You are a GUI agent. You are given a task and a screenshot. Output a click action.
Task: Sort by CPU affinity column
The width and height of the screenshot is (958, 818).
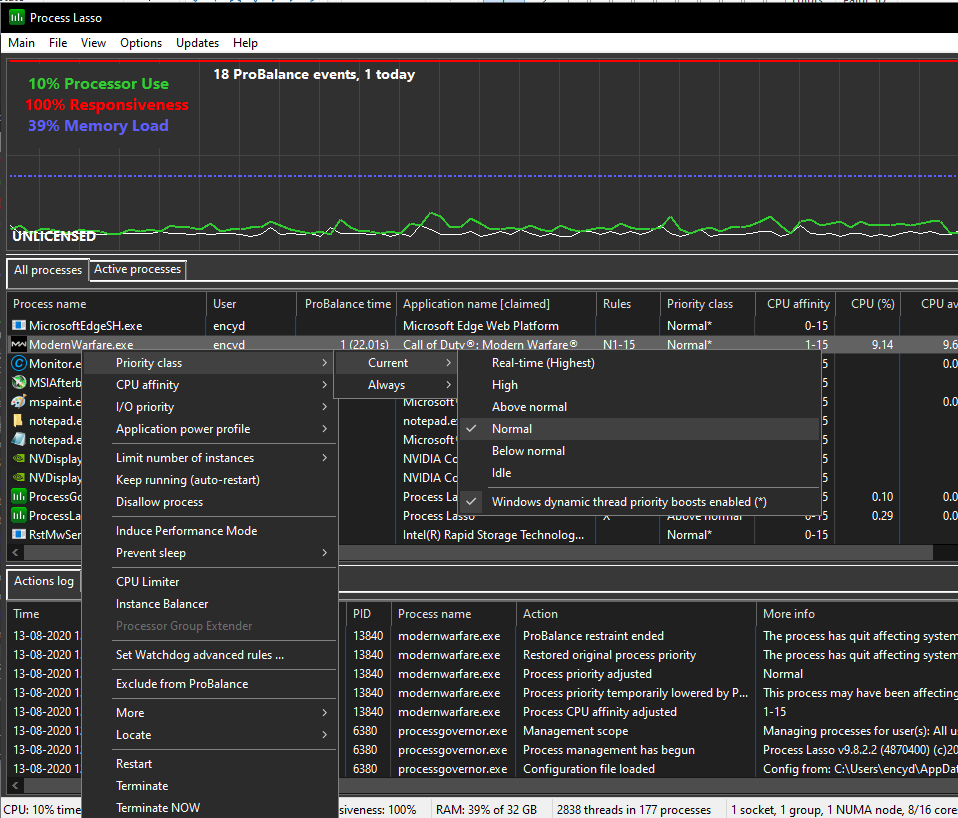pyautogui.click(x=794, y=304)
